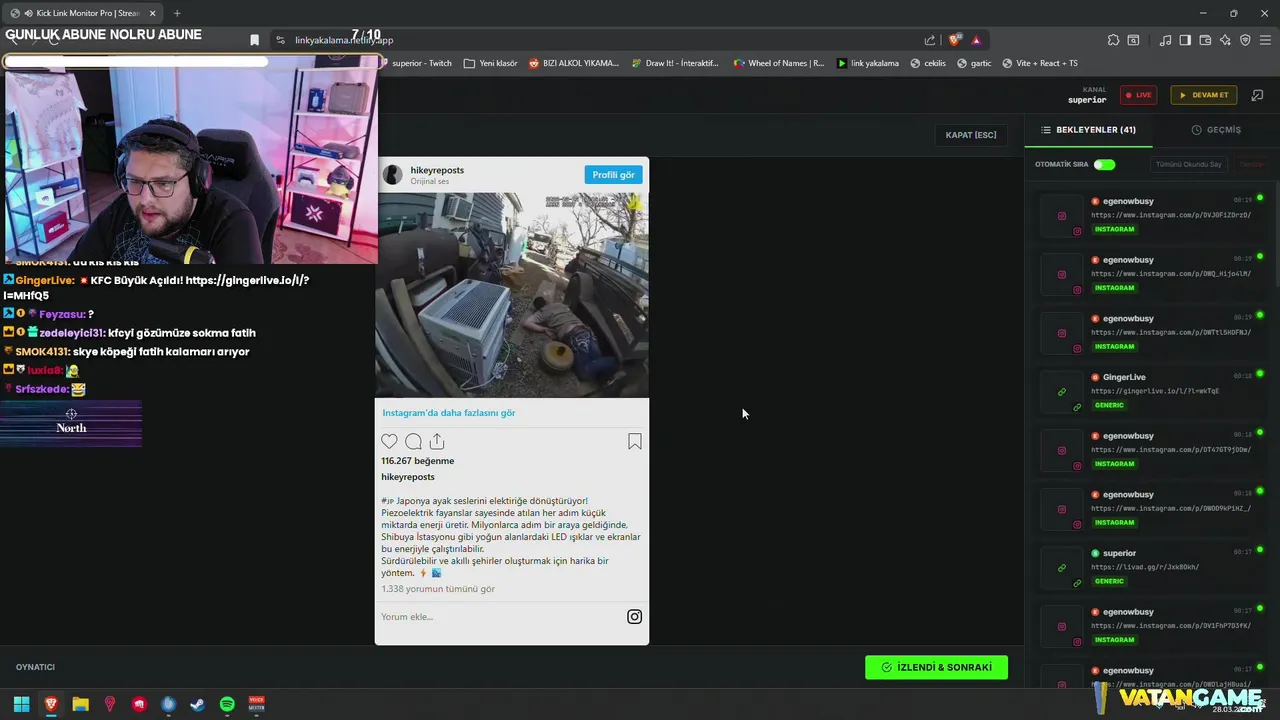
Task: Open the Brave extensions puzzle icon
Action: point(1113,40)
